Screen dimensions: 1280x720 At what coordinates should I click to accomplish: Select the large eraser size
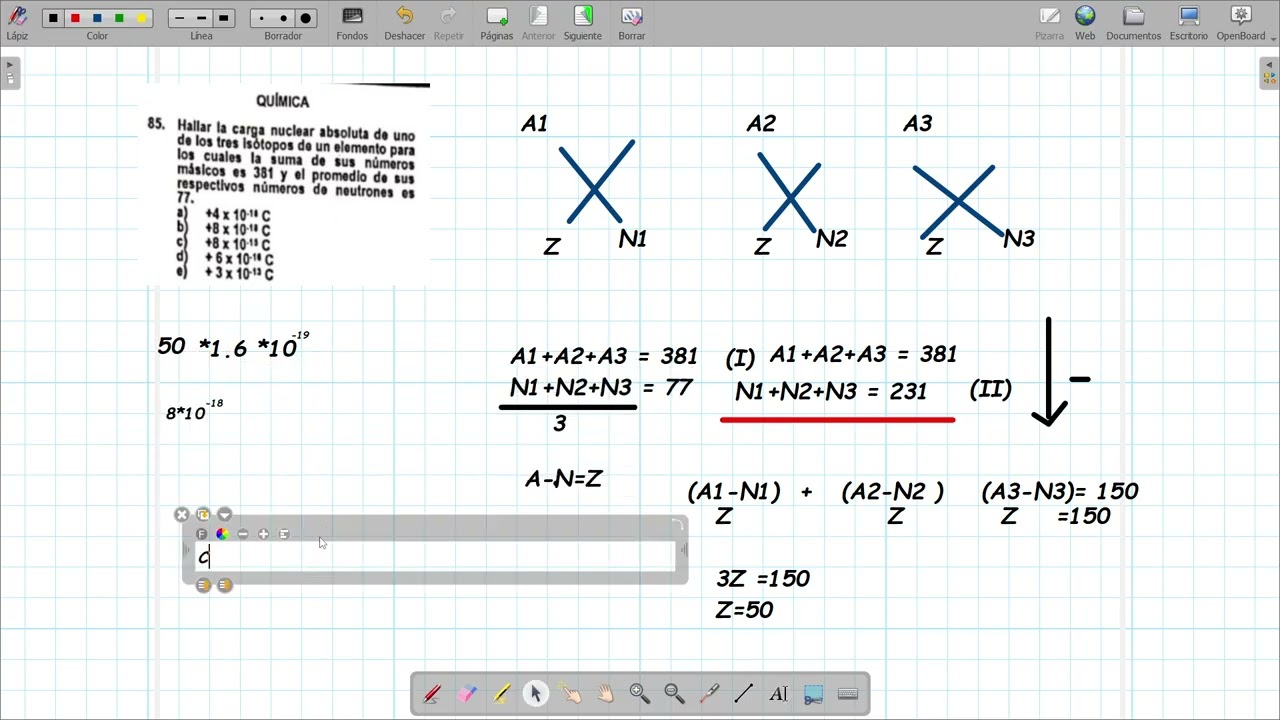[x=306, y=18]
